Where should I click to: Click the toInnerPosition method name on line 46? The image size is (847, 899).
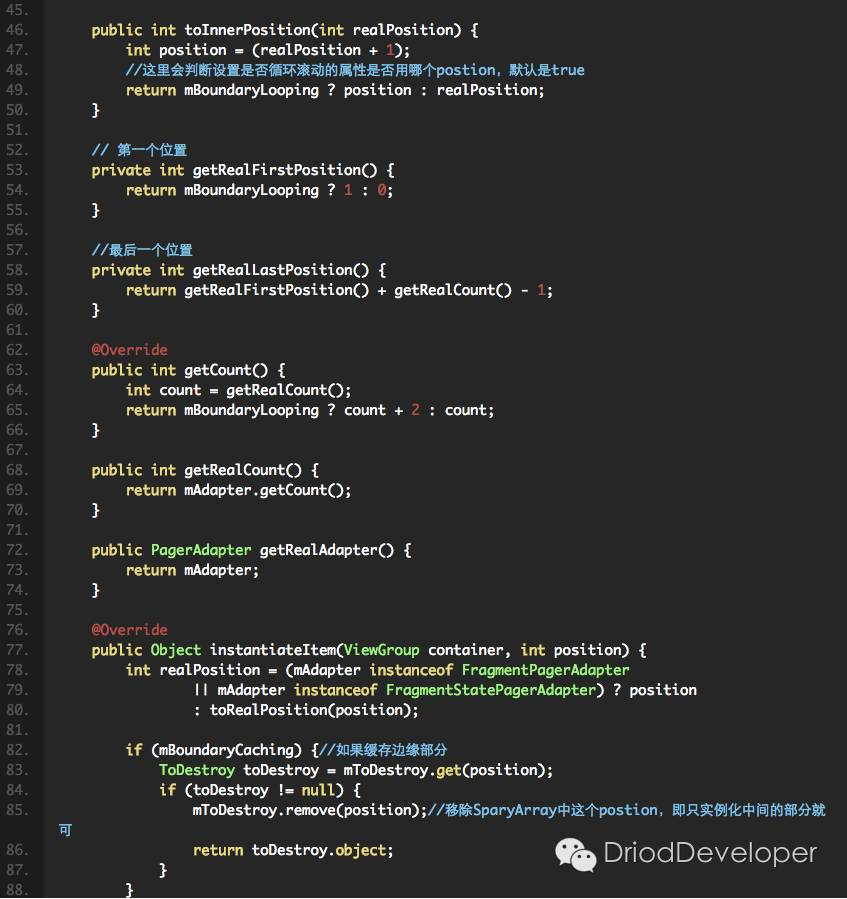pyautogui.click(x=249, y=30)
